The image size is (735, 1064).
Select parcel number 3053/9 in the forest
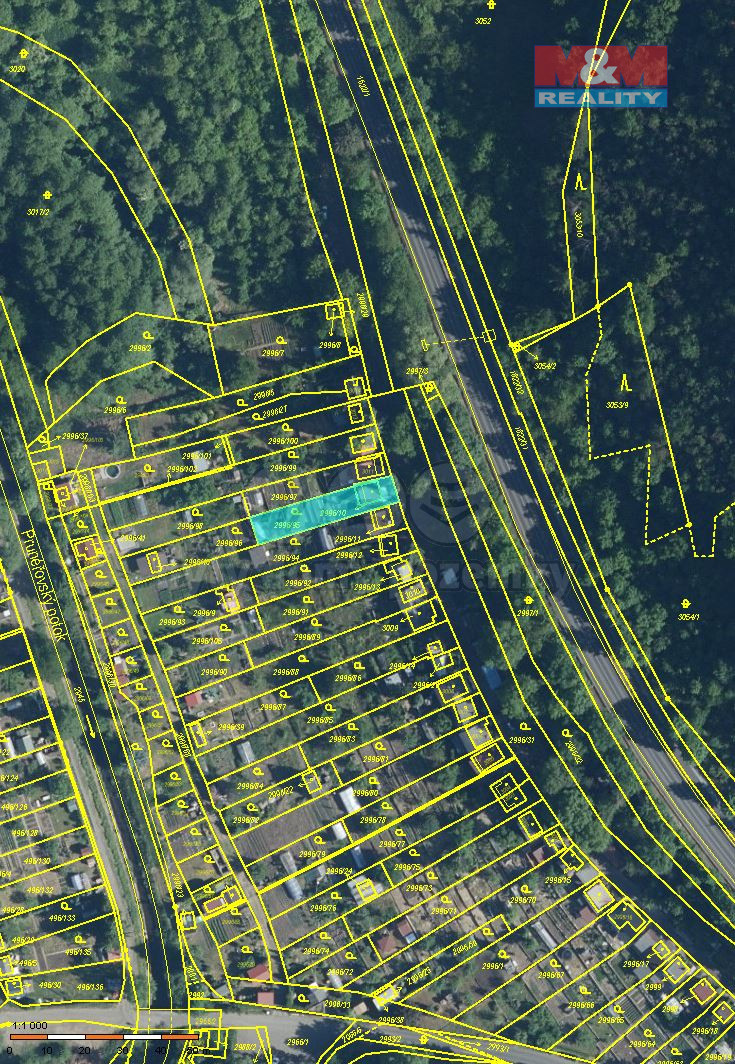pos(616,404)
